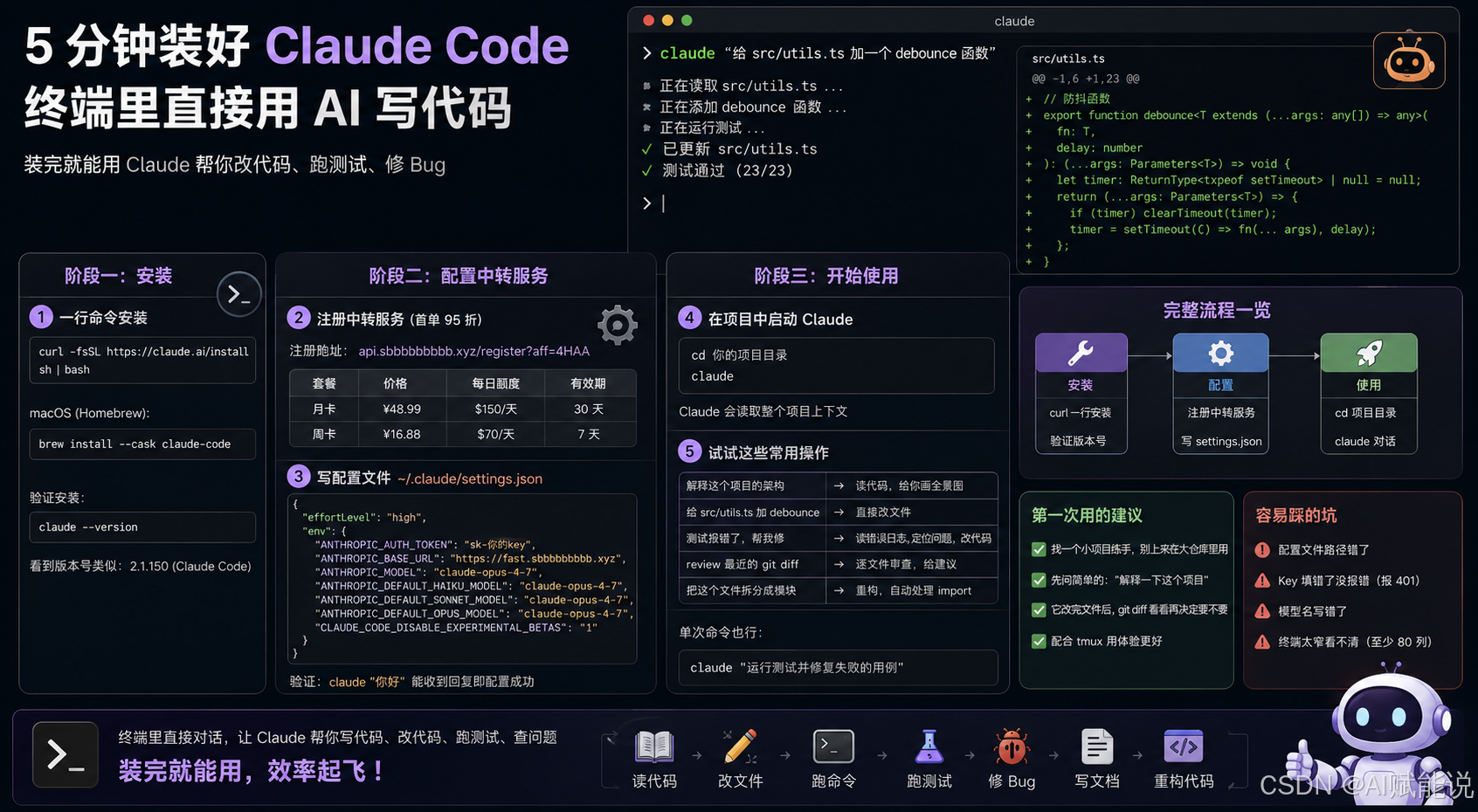Image resolution: width=1478 pixels, height=812 pixels.
Task: Select the 第一次的建议 heading
Action: [x=1087, y=515]
